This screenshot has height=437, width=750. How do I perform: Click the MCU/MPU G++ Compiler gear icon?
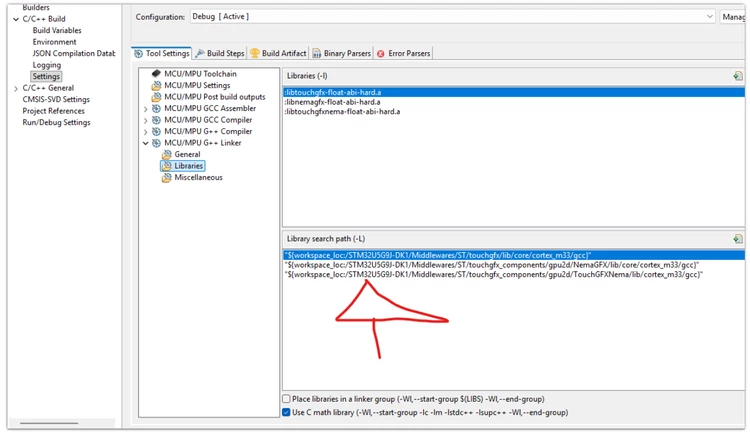coord(156,131)
